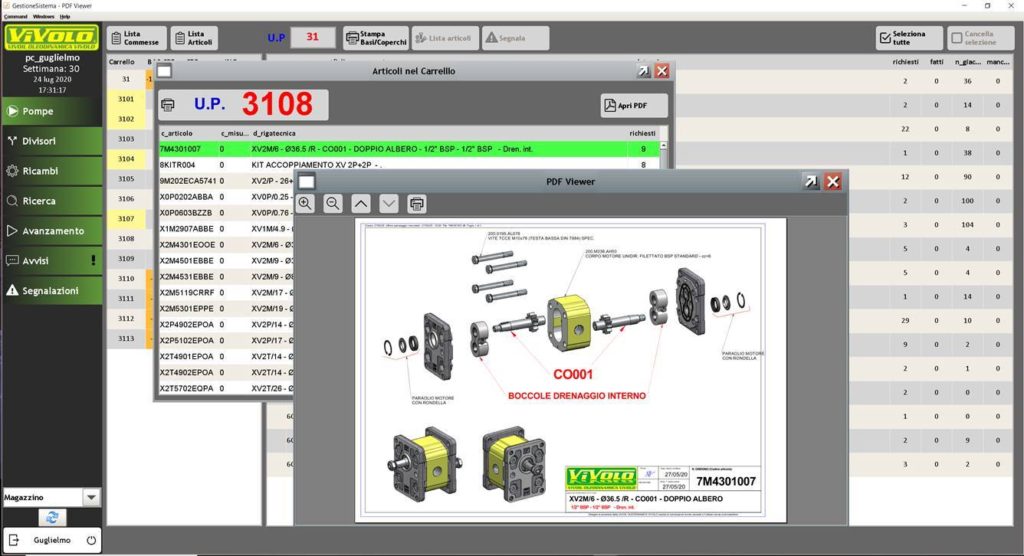Open Lista Commesse
The width and height of the screenshot is (1024, 556).
[x=135, y=38]
